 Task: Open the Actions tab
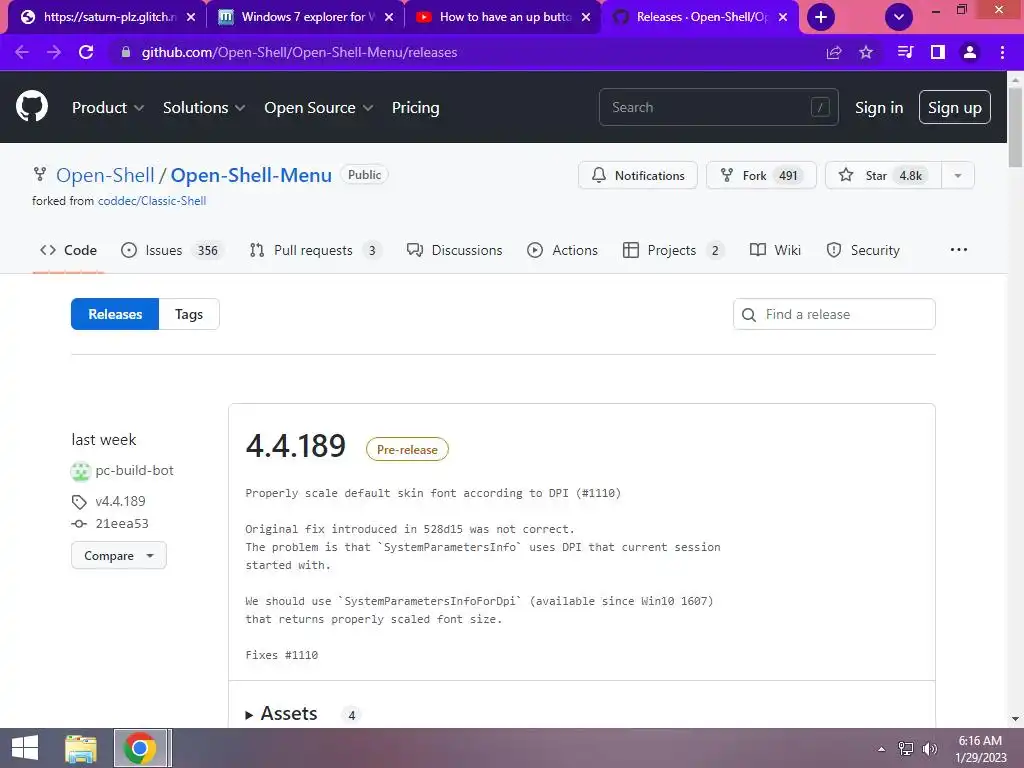pyautogui.click(x=562, y=250)
